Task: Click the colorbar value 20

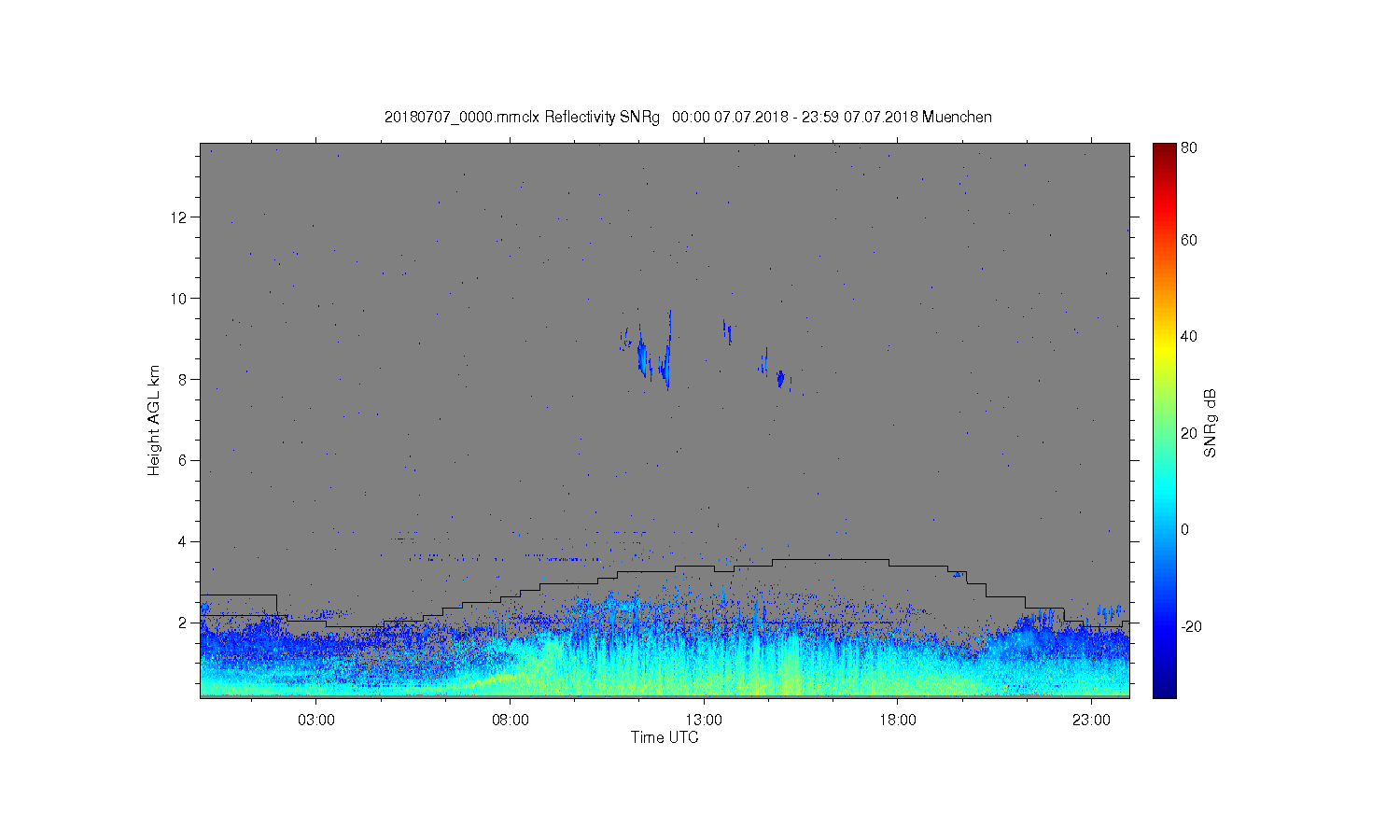Action: coord(1189,433)
